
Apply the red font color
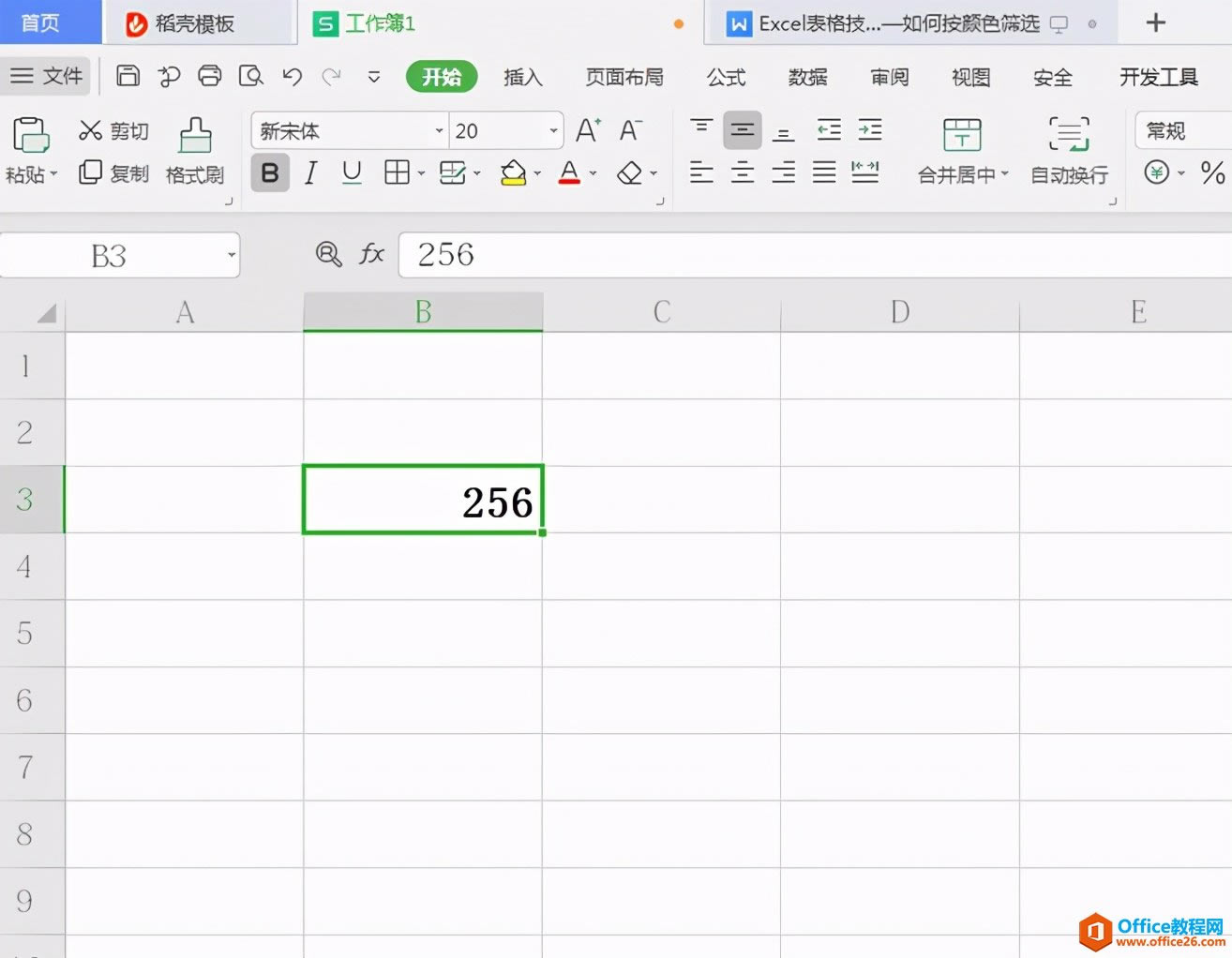[569, 172]
